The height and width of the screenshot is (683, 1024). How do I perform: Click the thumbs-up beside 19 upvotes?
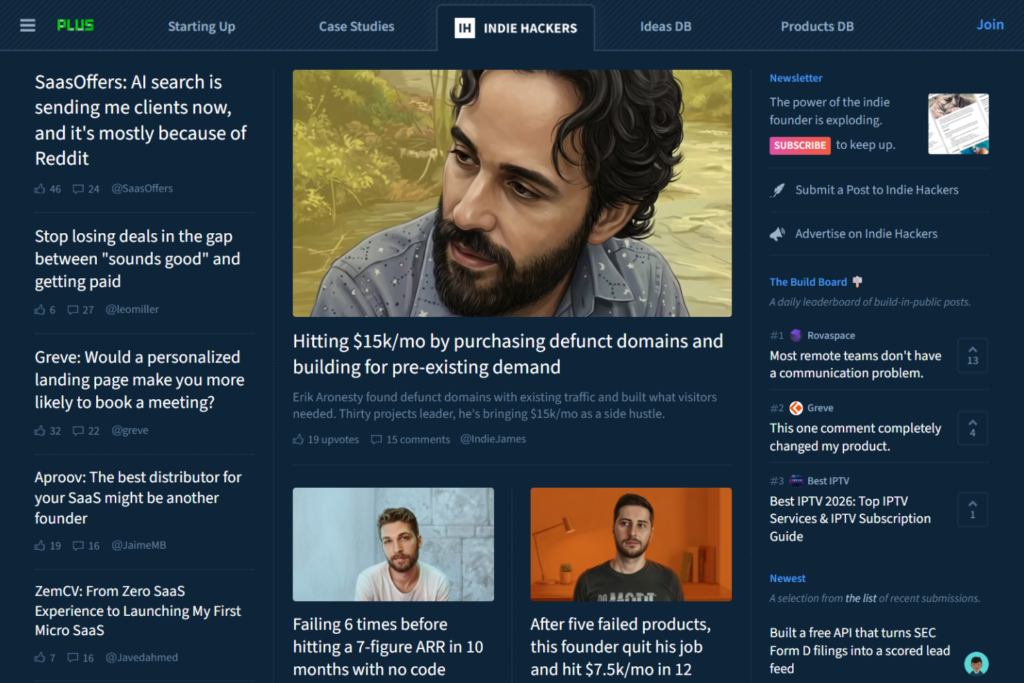point(298,439)
